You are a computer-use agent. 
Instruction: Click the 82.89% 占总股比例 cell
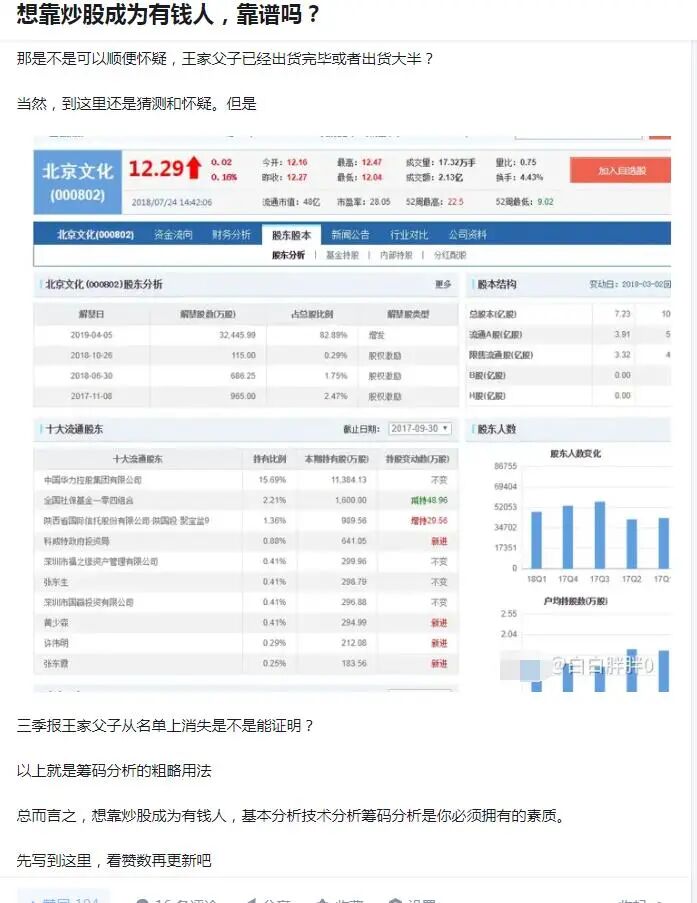(333, 335)
